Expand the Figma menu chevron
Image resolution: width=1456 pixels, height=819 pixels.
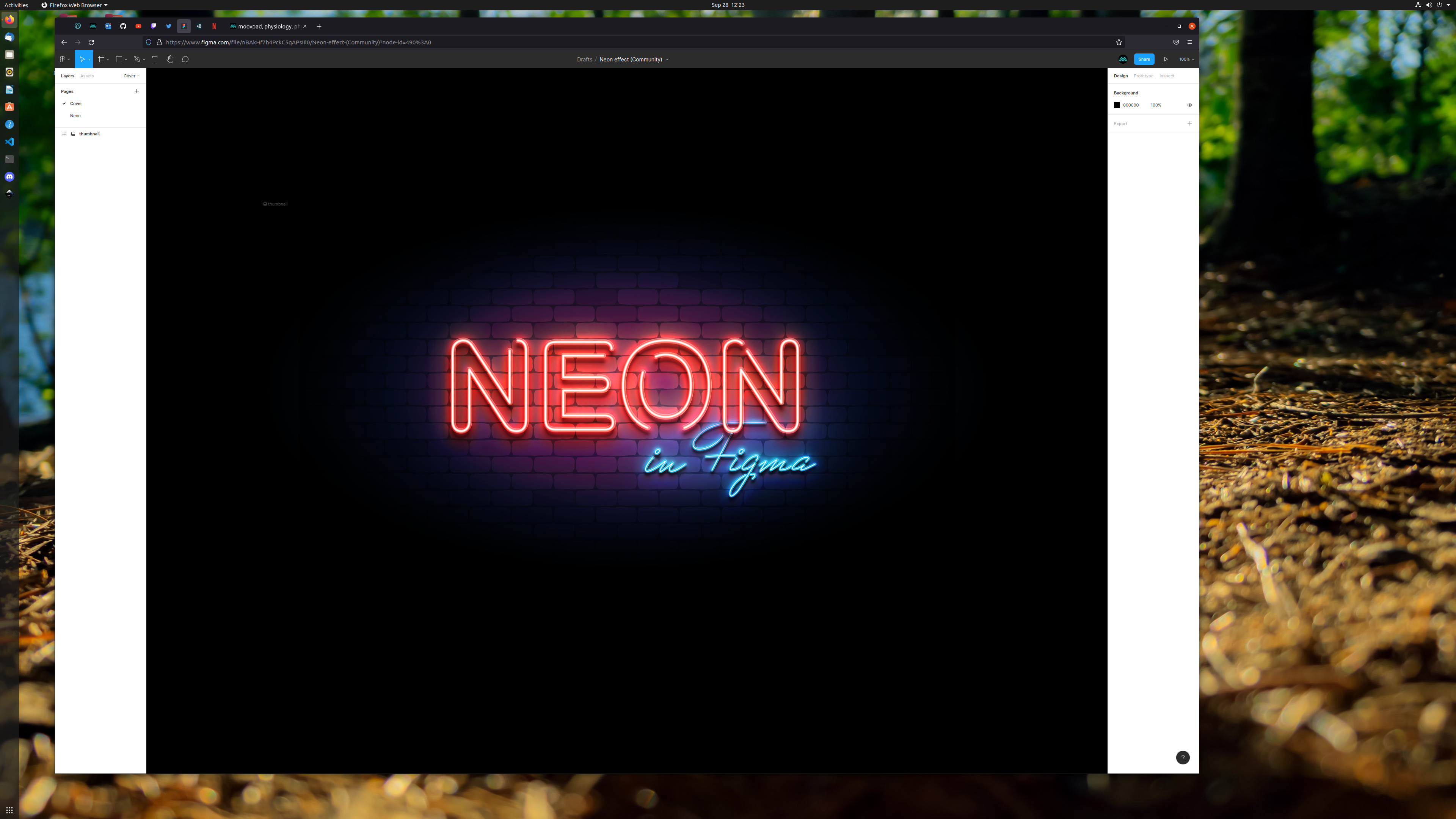tap(68, 60)
